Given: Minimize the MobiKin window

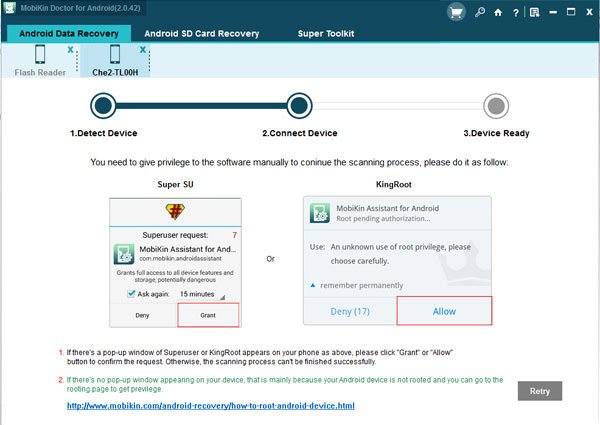Looking at the screenshot, I should [553, 13].
